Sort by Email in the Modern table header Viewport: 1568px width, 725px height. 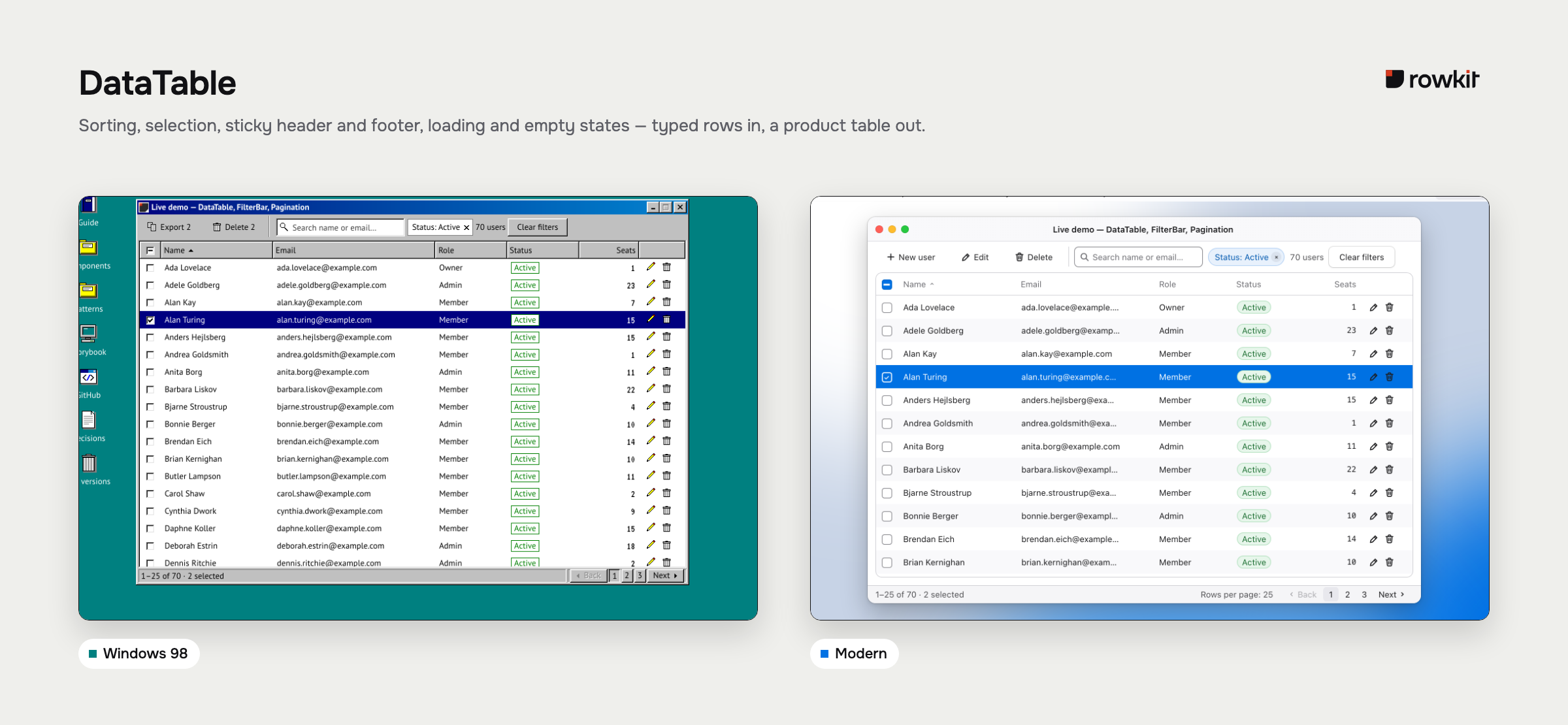coord(1031,284)
